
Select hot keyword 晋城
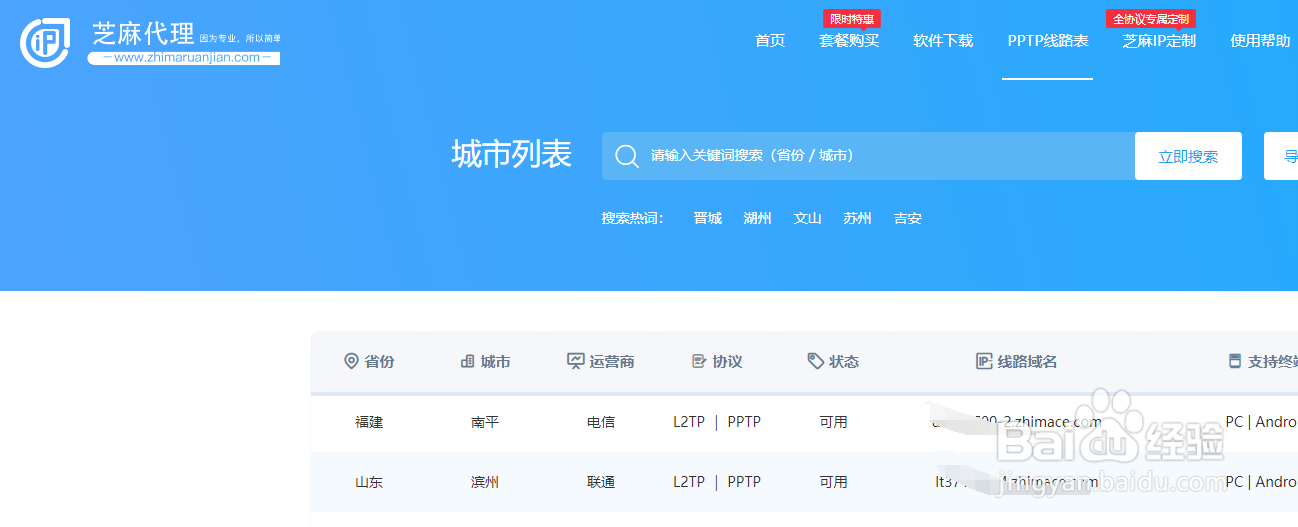click(708, 218)
